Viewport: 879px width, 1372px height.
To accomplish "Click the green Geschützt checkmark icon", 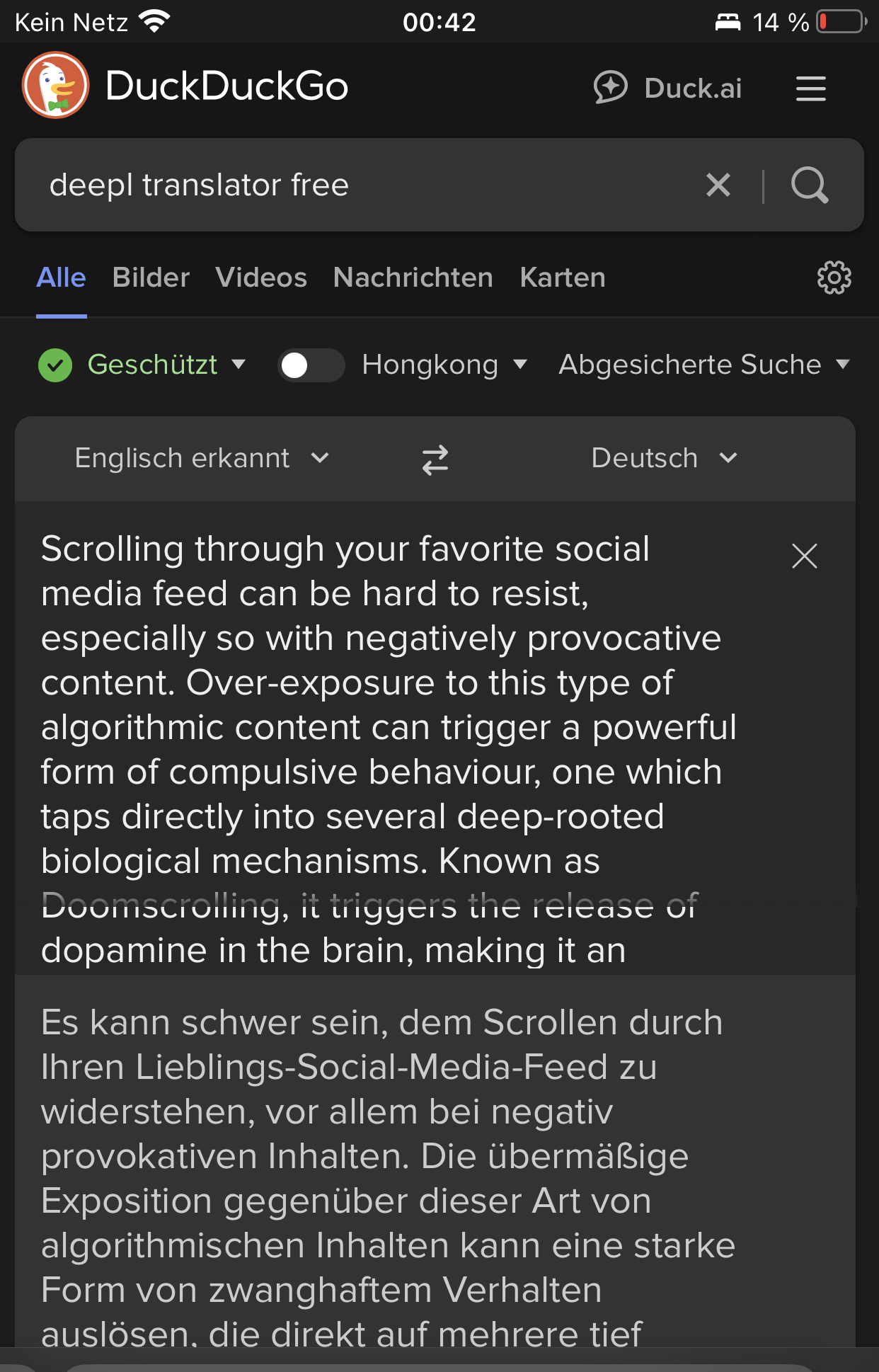I will pos(55,365).
